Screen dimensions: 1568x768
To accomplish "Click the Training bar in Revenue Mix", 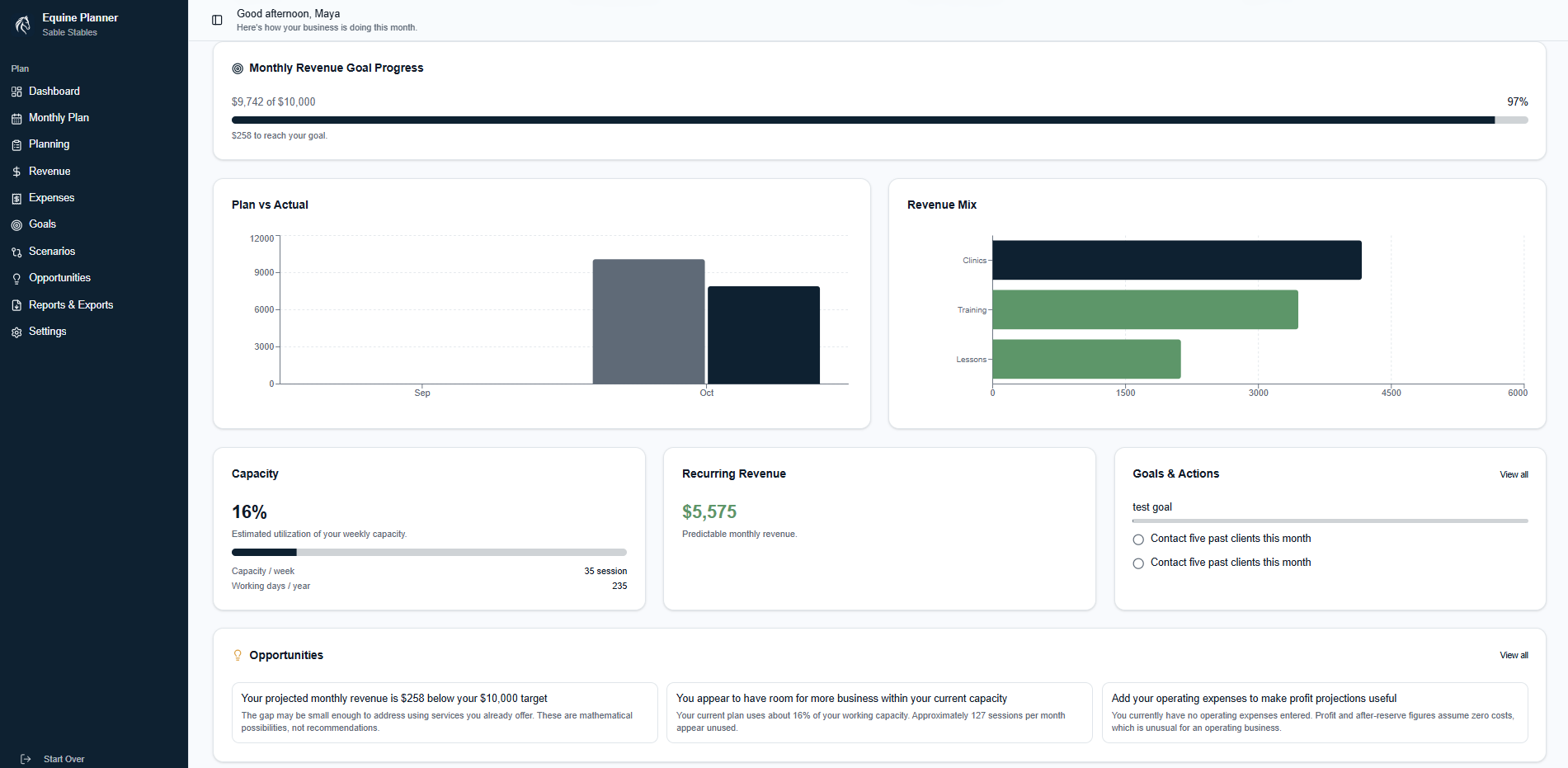I will pyautogui.click(x=1146, y=309).
